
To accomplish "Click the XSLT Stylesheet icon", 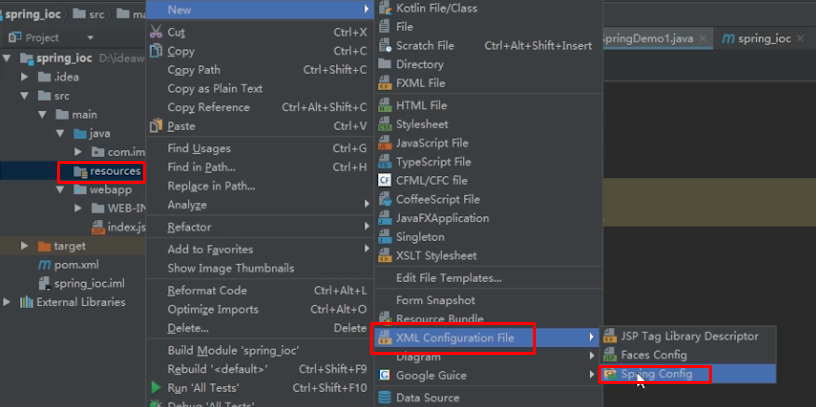I will coord(385,255).
